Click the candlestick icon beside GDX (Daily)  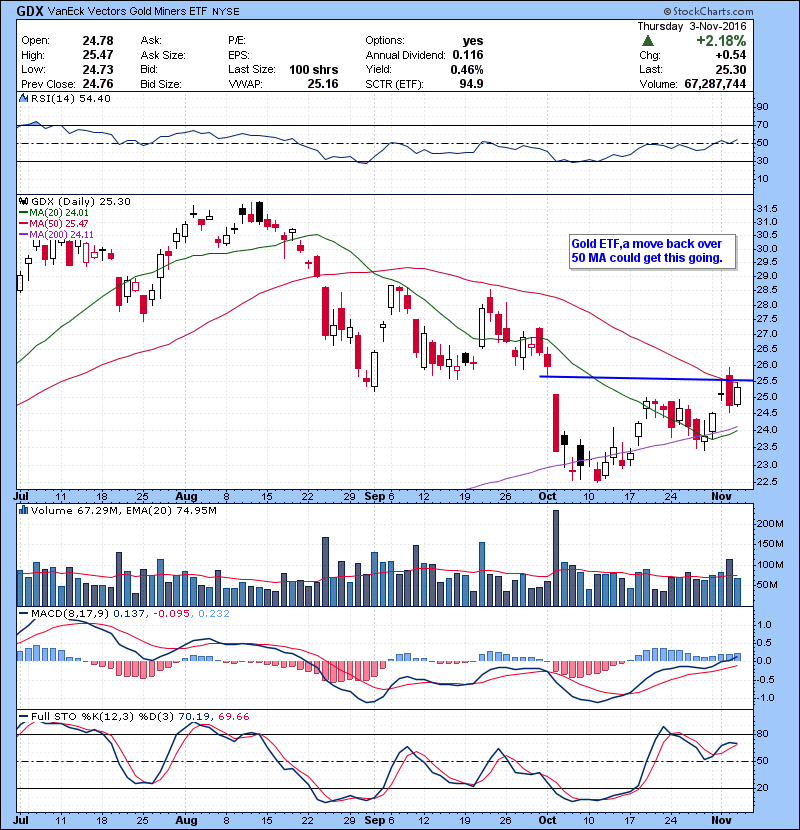pos(23,201)
